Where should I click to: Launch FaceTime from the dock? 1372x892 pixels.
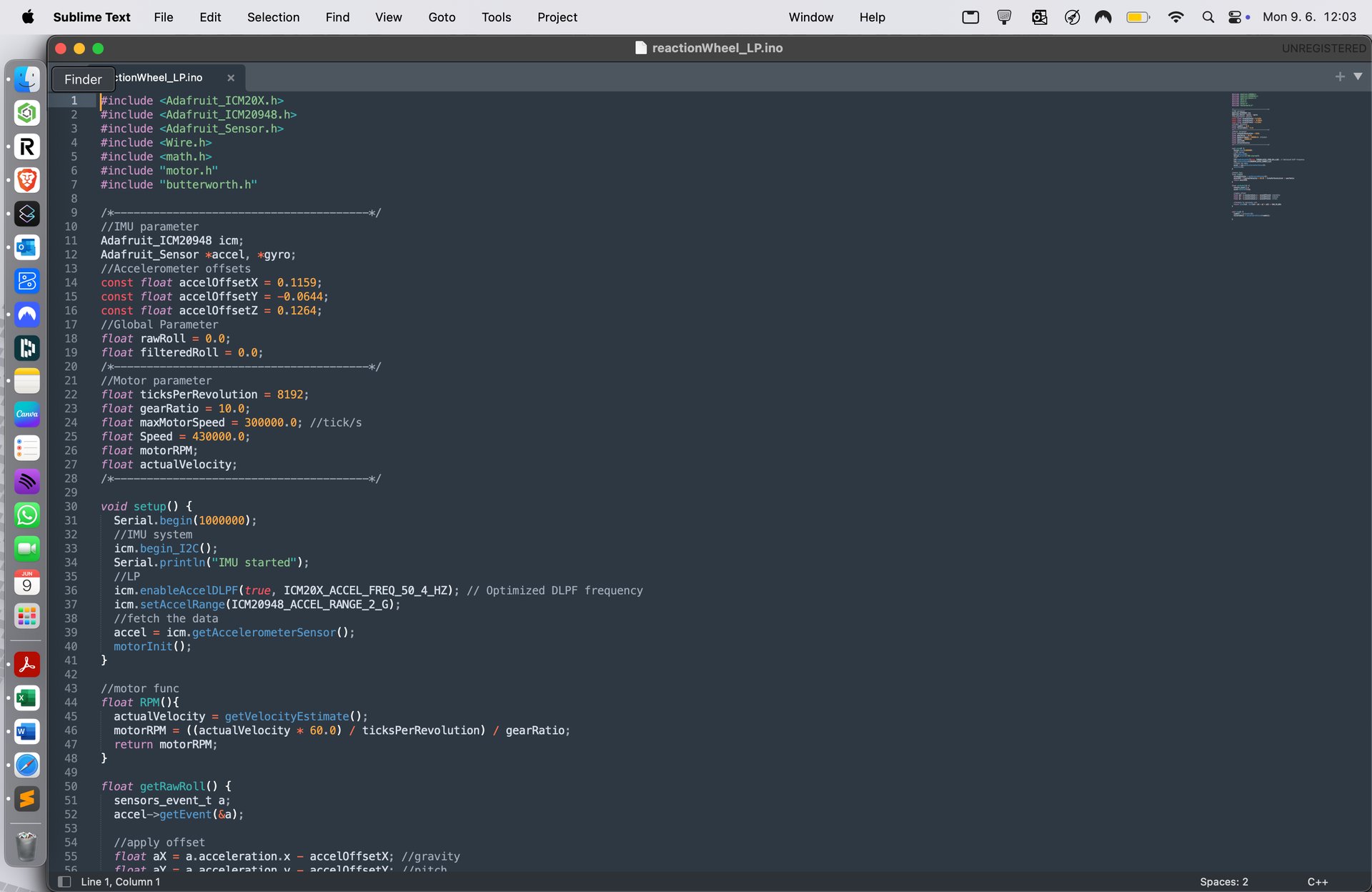click(x=27, y=549)
